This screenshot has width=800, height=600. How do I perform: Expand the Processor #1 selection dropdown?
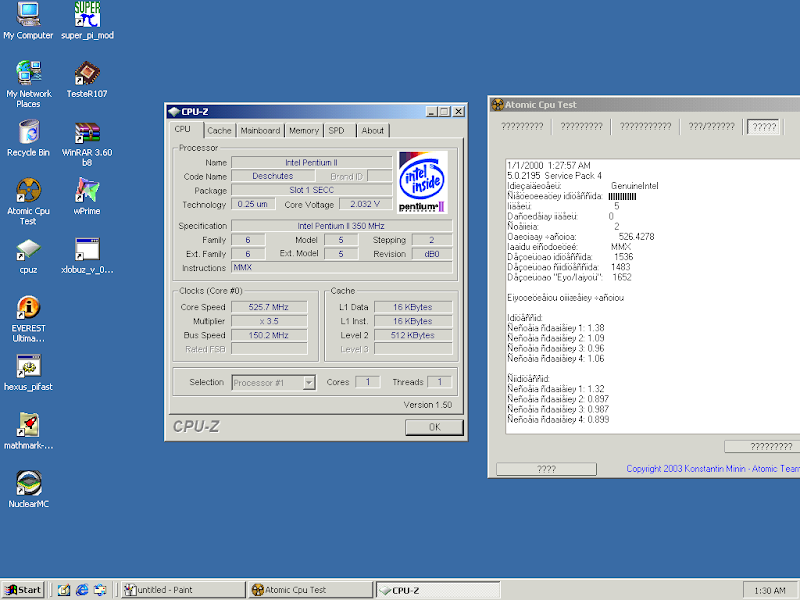tap(308, 382)
